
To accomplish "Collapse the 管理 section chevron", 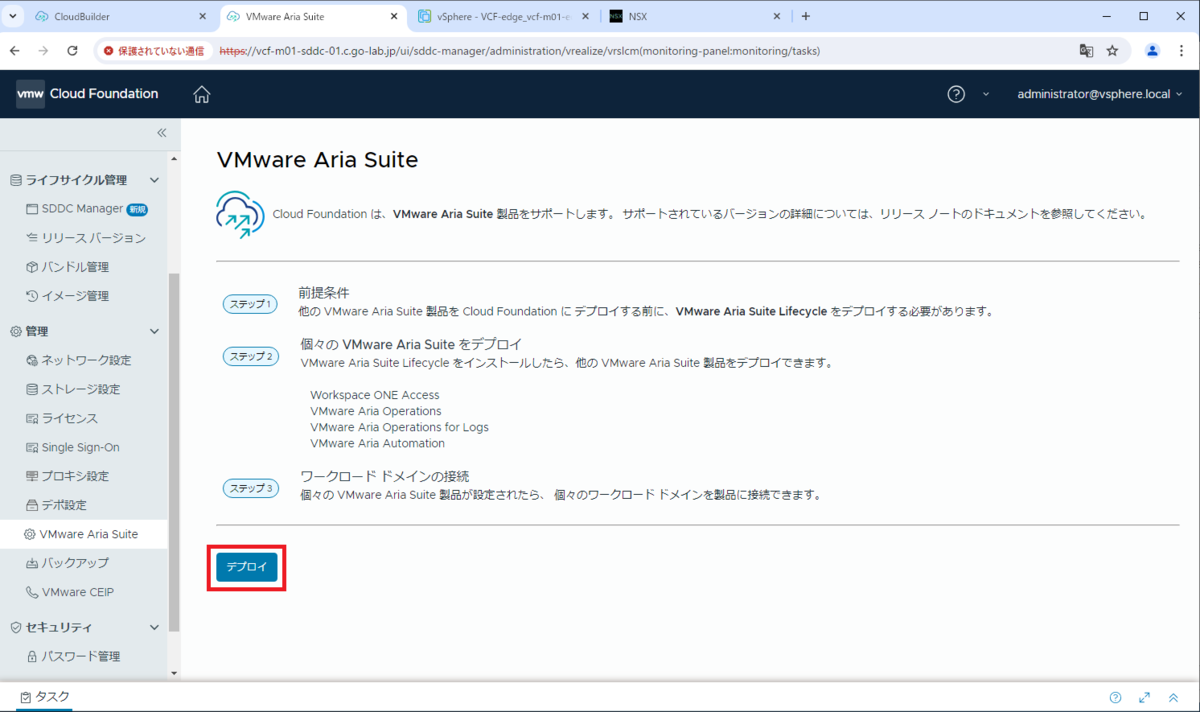I will (154, 331).
